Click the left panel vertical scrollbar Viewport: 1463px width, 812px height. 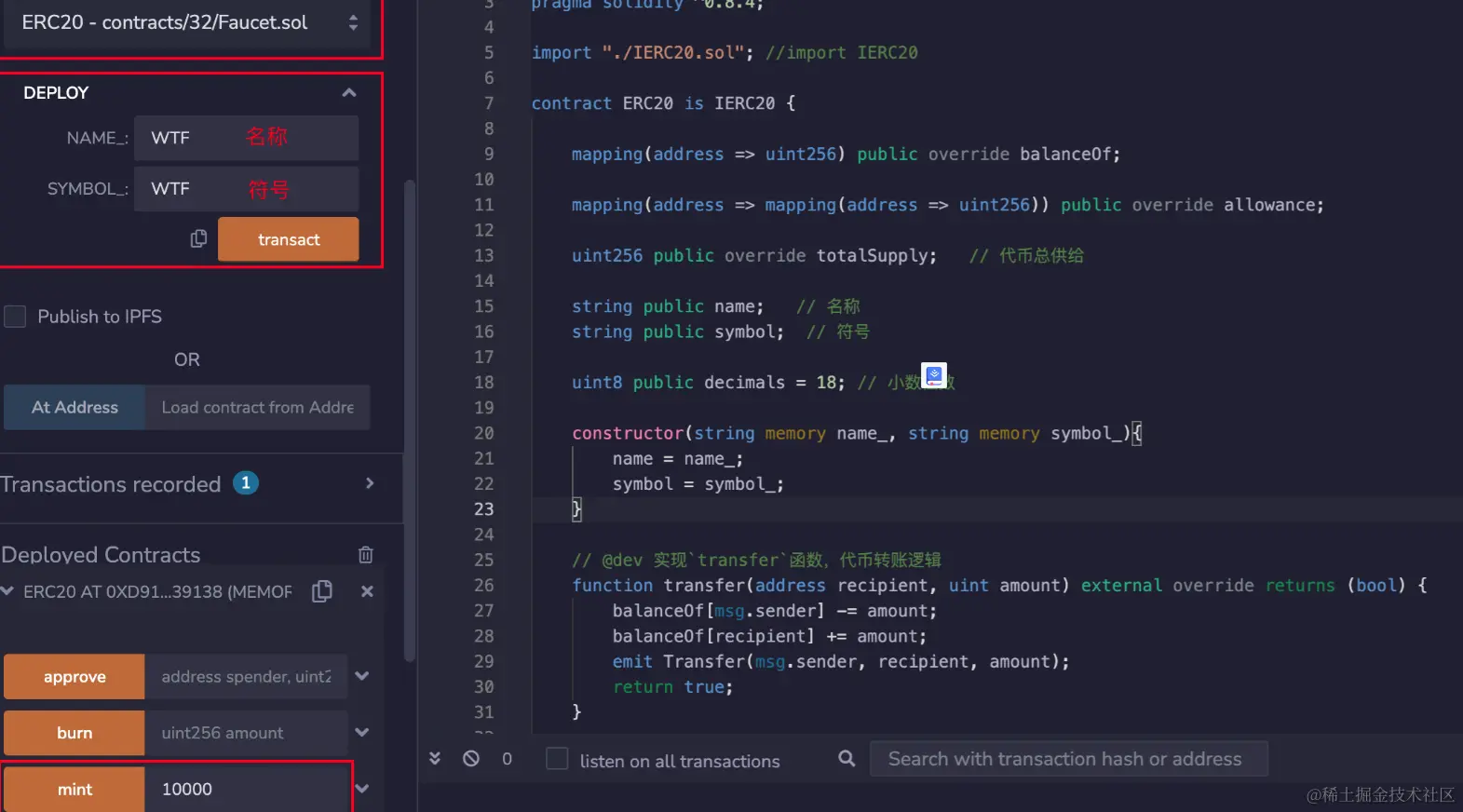pyautogui.click(x=410, y=419)
